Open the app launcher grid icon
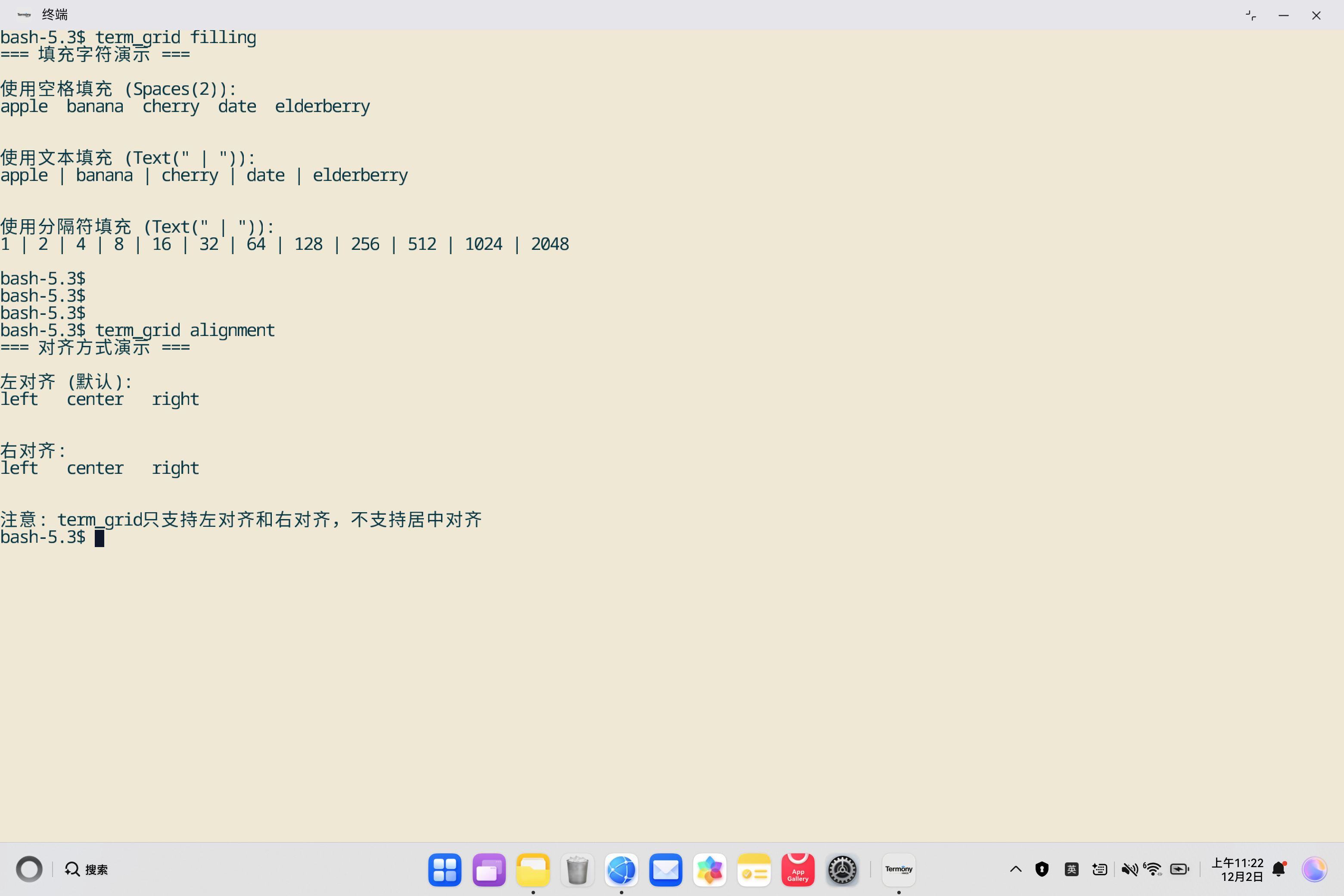This screenshot has height=896, width=1344. tap(445, 870)
